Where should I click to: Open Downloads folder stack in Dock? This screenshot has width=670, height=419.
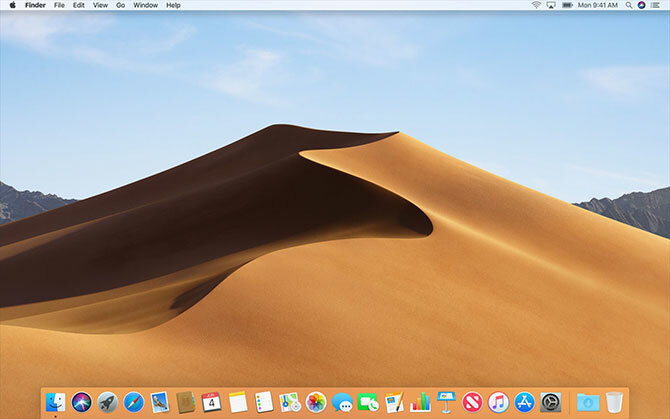tap(588, 402)
